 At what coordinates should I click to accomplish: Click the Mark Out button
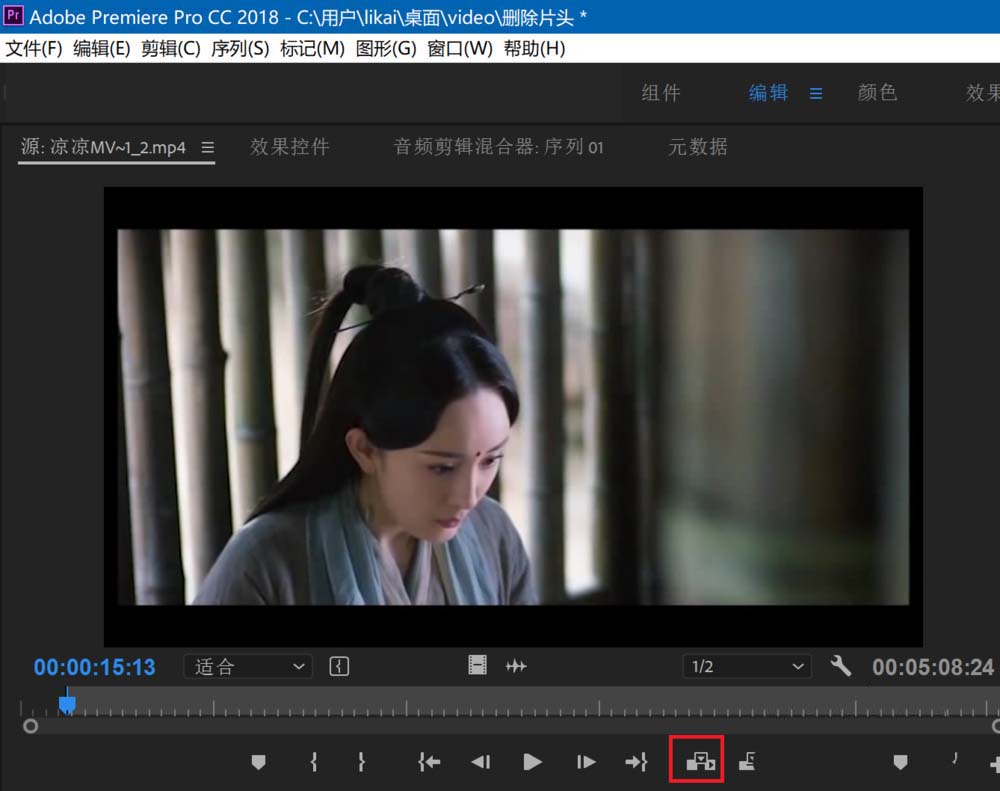tap(362, 762)
